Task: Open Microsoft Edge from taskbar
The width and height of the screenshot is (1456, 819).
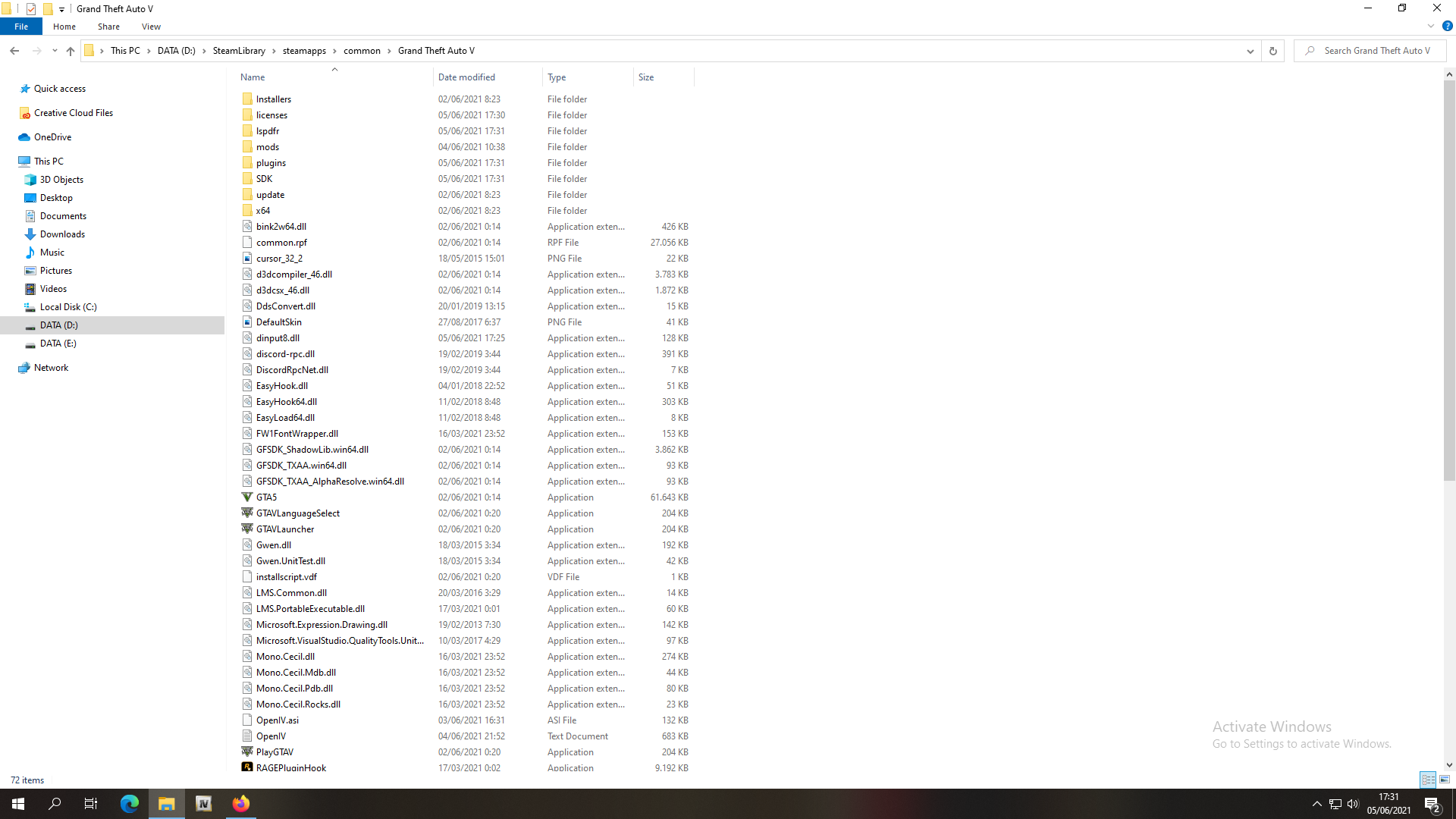Action: (x=130, y=804)
